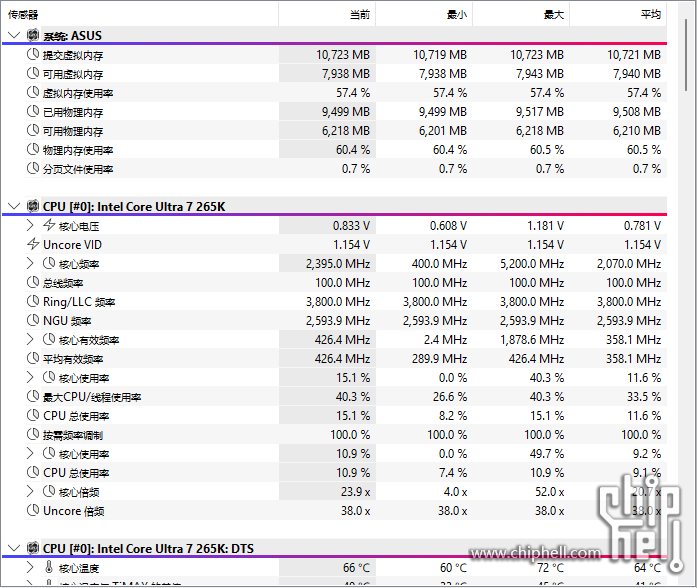
Task: Click the chip icon beside CPU [#0]: Intel Core Ultra 7 265K
Action: click(x=33, y=206)
